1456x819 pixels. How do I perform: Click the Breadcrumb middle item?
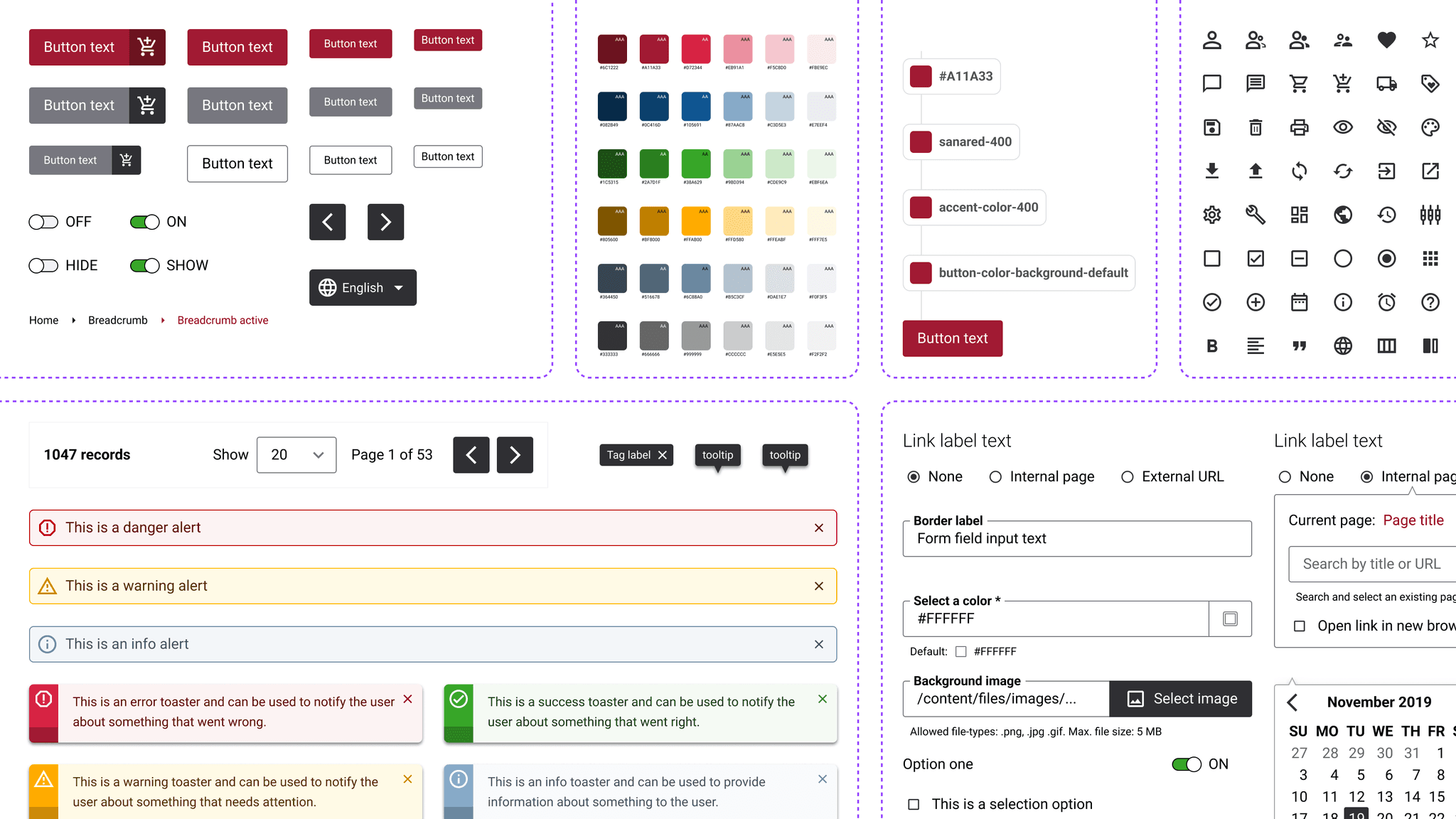pos(117,321)
